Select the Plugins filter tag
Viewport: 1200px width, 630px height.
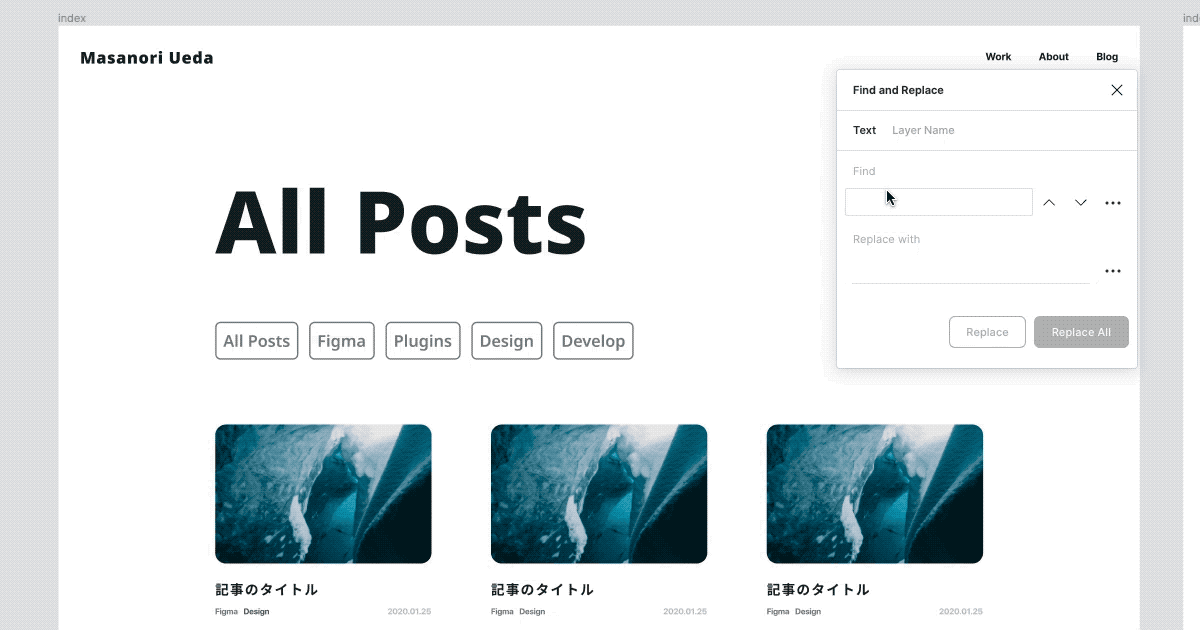point(423,341)
